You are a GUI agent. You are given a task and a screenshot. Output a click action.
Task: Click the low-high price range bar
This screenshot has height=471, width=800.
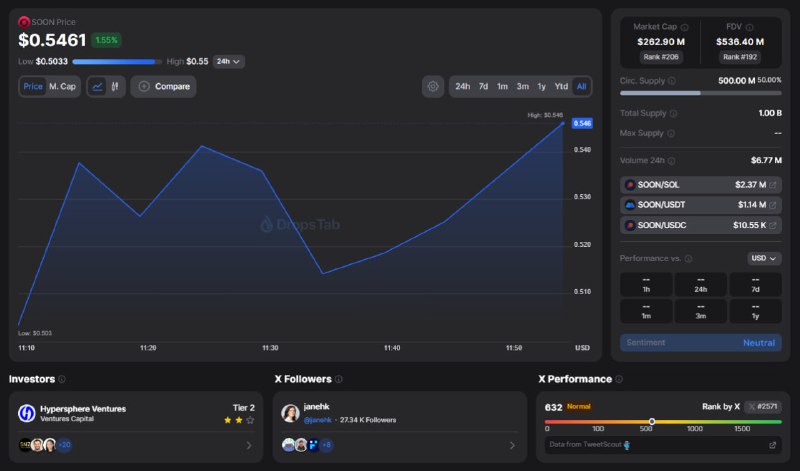[117, 62]
